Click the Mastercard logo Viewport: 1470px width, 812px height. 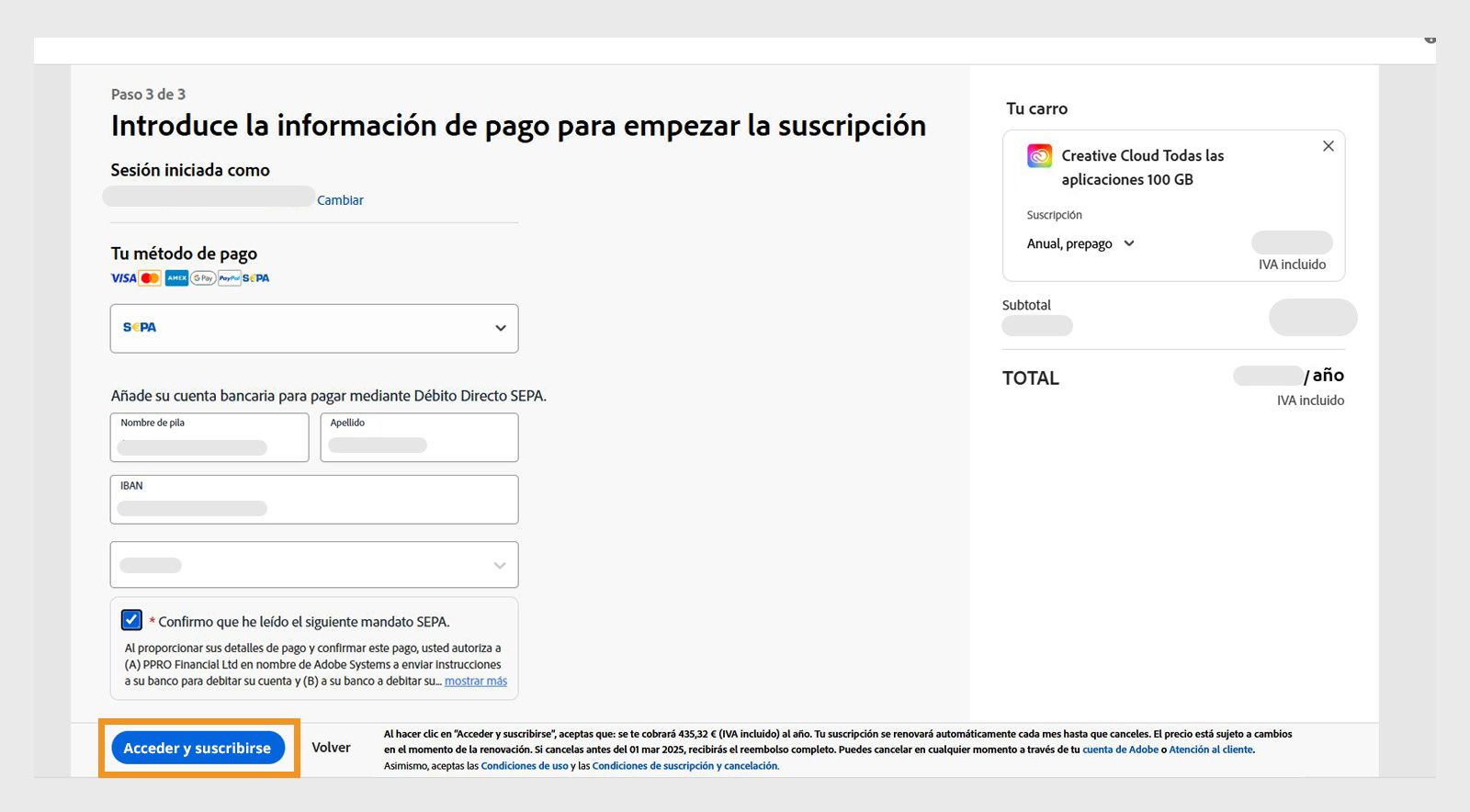[151, 278]
